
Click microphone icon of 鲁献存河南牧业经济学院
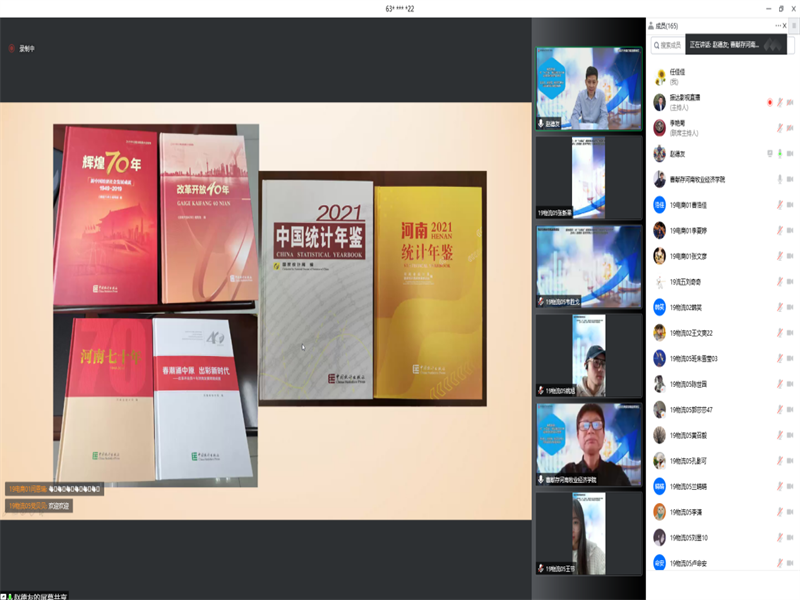pyautogui.click(x=779, y=179)
